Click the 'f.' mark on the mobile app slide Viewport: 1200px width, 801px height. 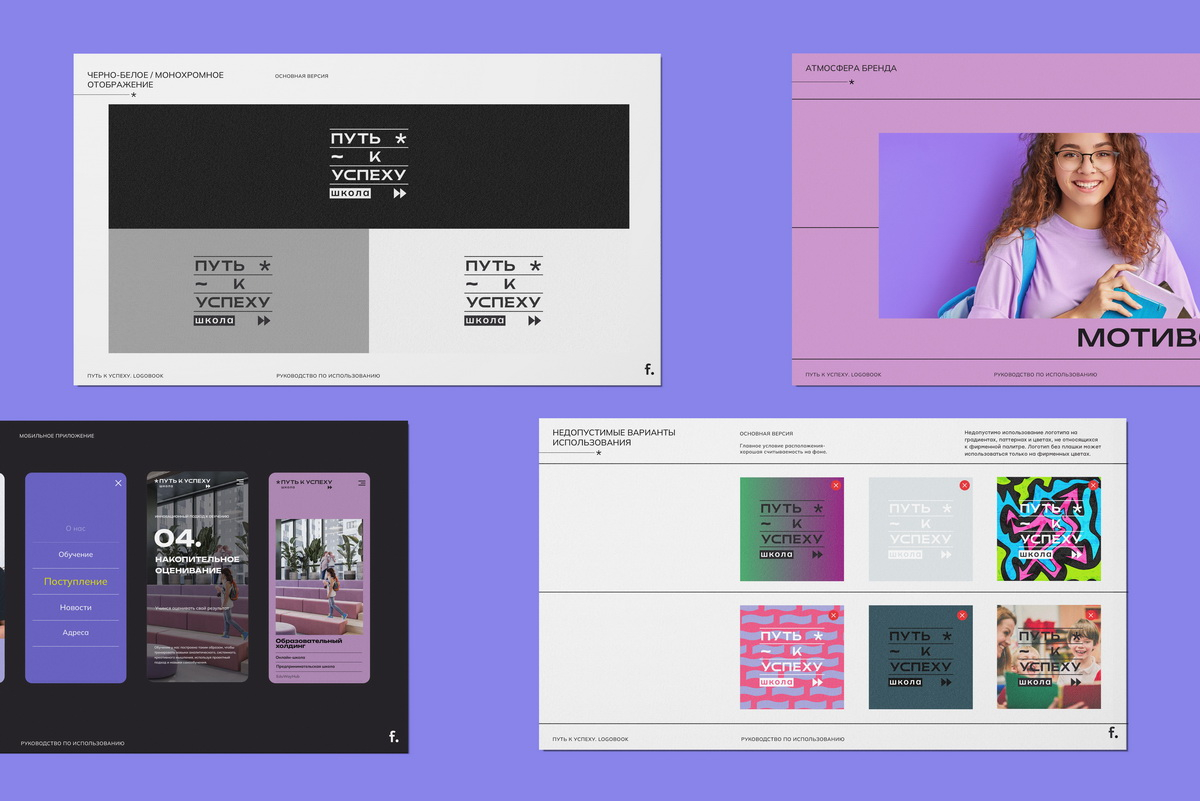click(394, 737)
